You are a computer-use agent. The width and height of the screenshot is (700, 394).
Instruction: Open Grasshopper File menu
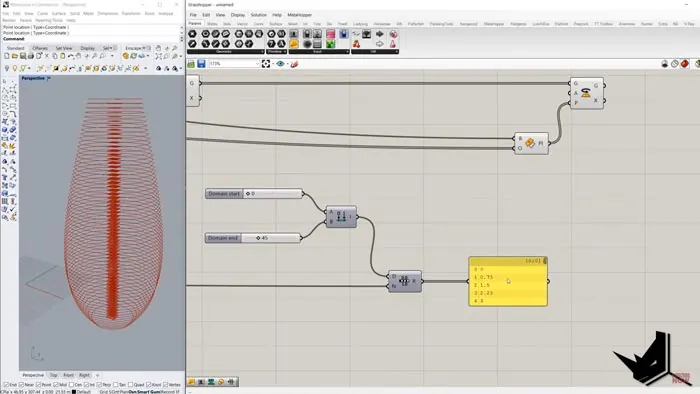click(x=193, y=15)
